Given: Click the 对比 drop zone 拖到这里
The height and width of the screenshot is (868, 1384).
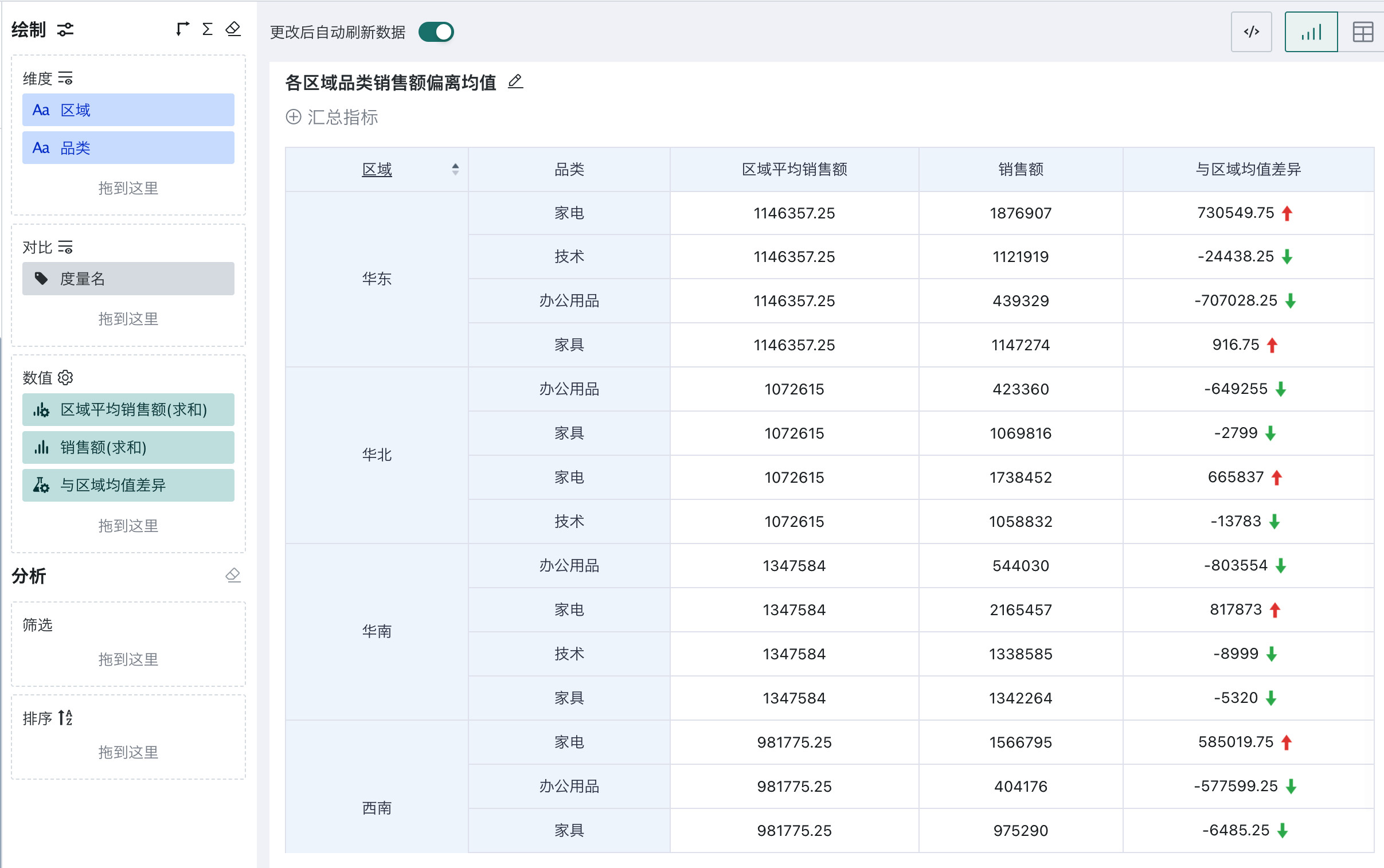Looking at the screenshot, I should 128,319.
